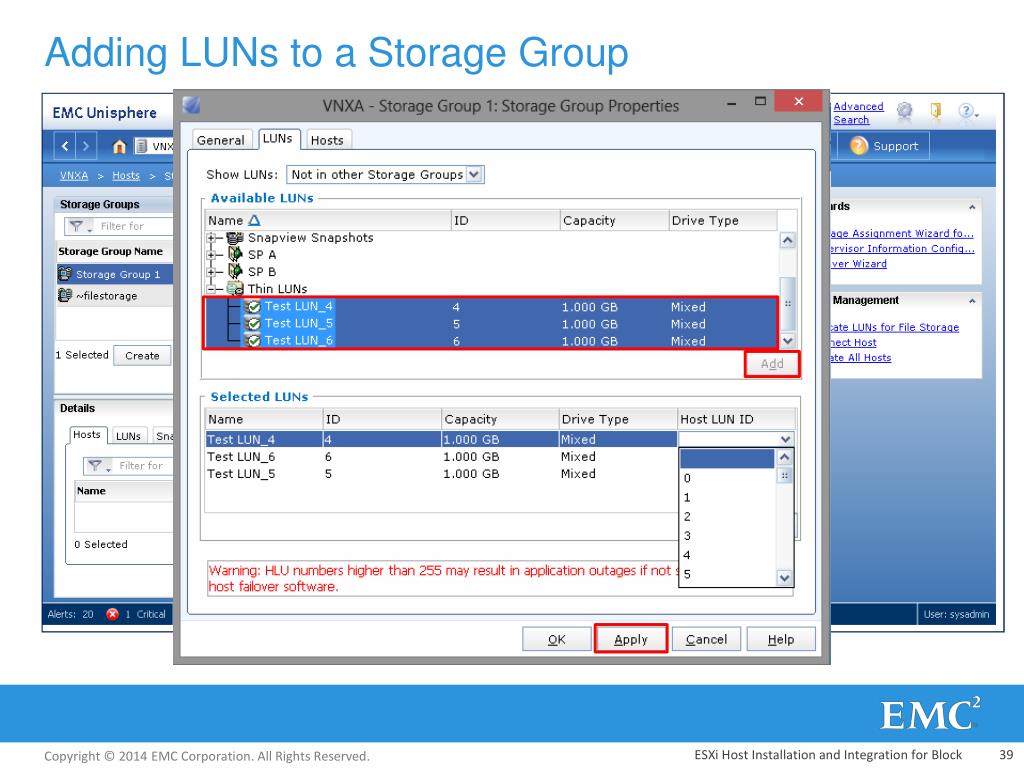This screenshot has width=1024, height=768.
Task: Click the Capacity column header in Selected LUNs
Action: 500,419
